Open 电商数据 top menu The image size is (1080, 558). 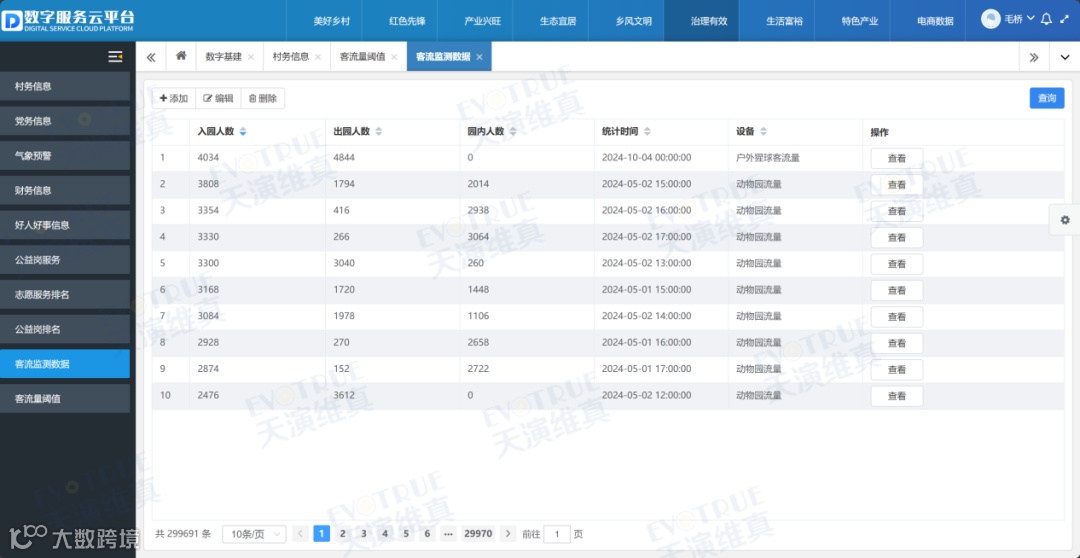(935, 21)
